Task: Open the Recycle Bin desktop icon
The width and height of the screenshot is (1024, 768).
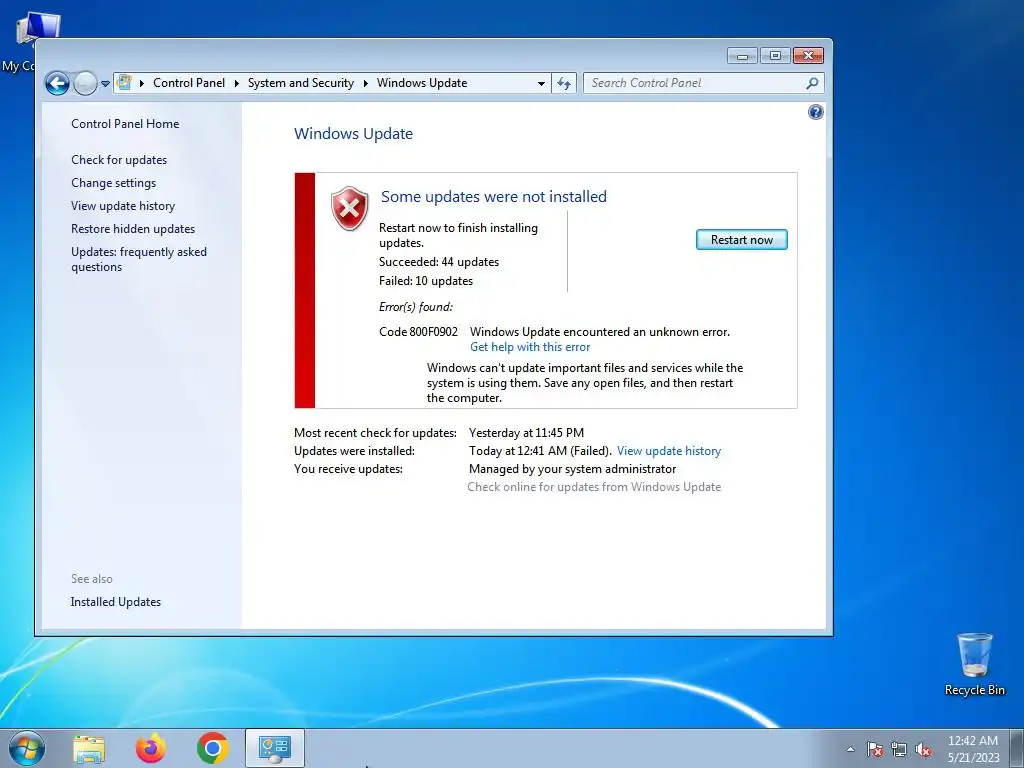Action: point(974,664)
